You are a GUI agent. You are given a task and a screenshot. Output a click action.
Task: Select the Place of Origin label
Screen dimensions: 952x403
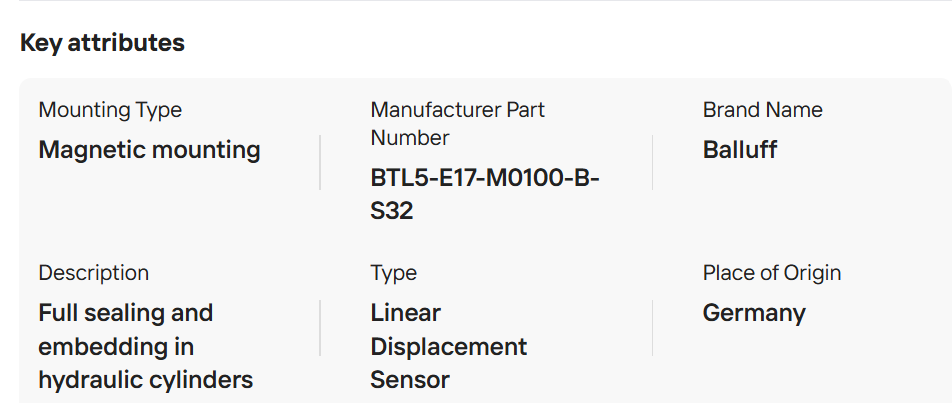click(x=772, y=273)
